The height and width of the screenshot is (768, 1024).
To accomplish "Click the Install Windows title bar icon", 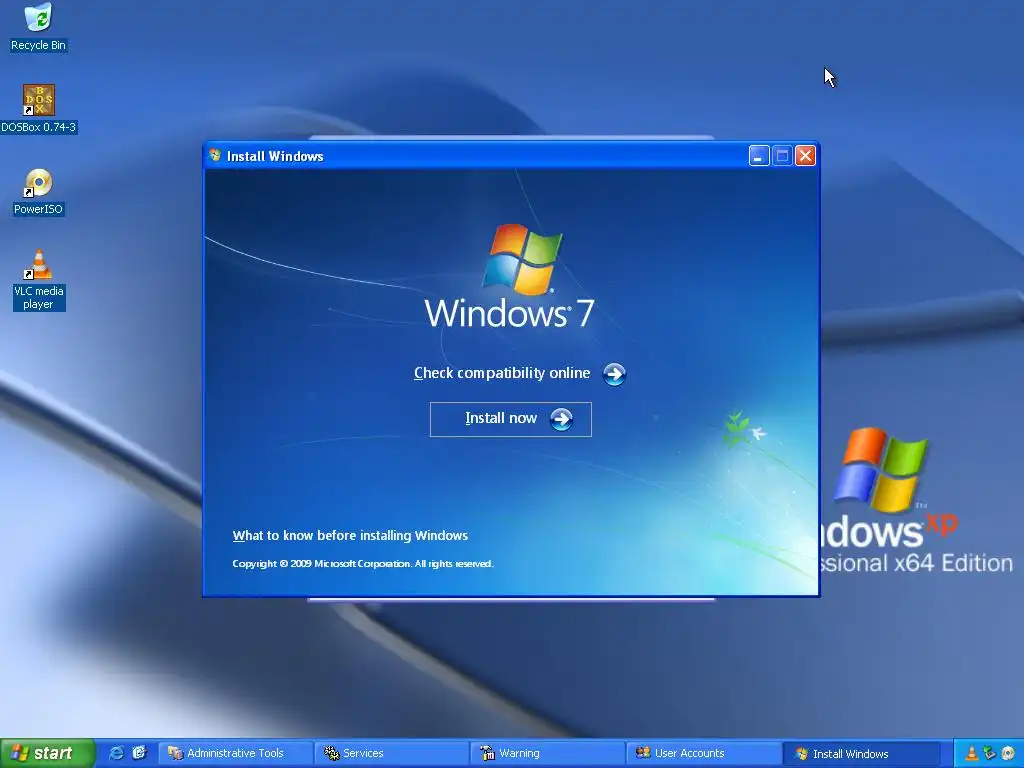I will tap(216, 155).
